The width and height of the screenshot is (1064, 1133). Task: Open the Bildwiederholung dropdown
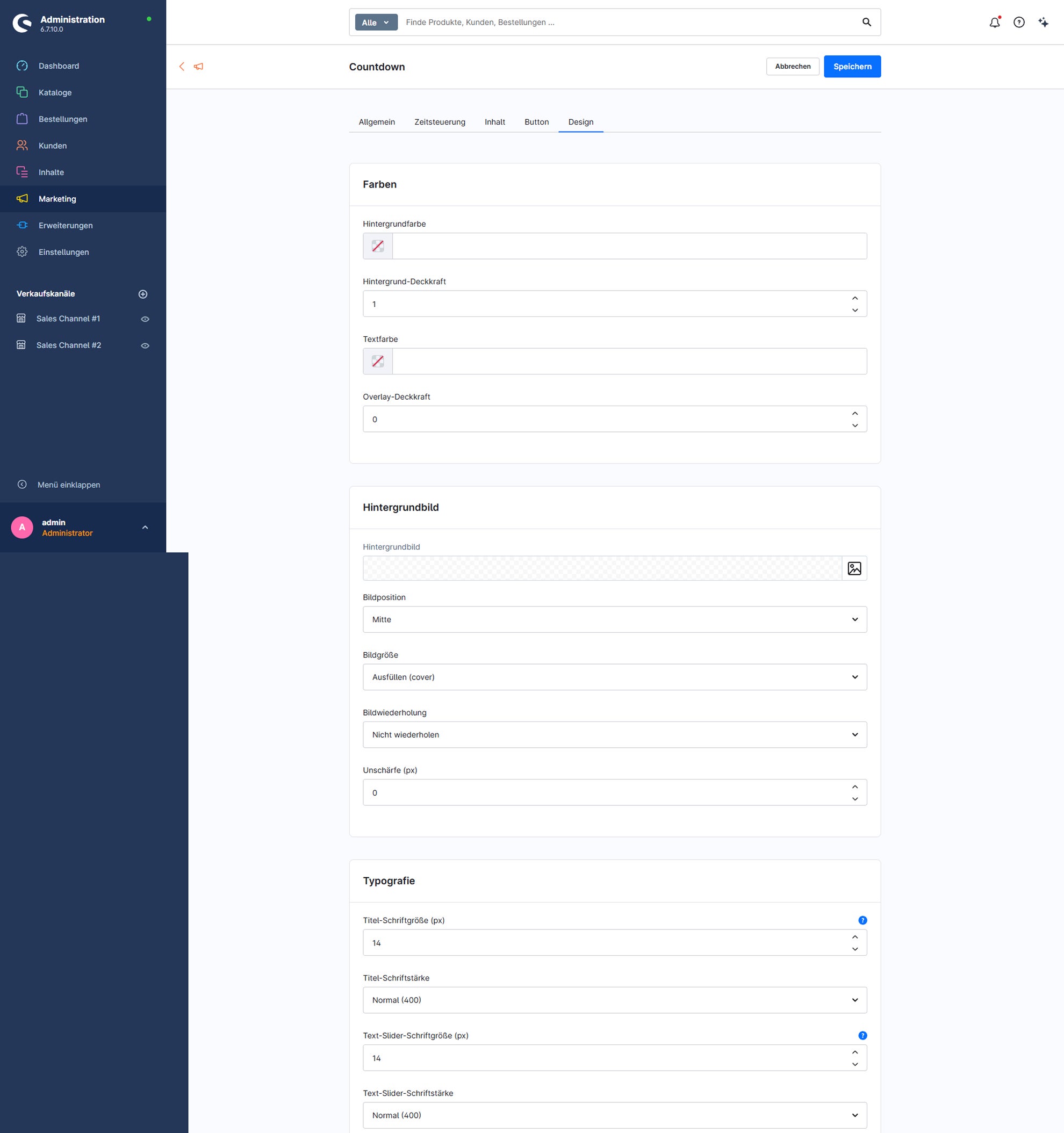coord(615,734)
